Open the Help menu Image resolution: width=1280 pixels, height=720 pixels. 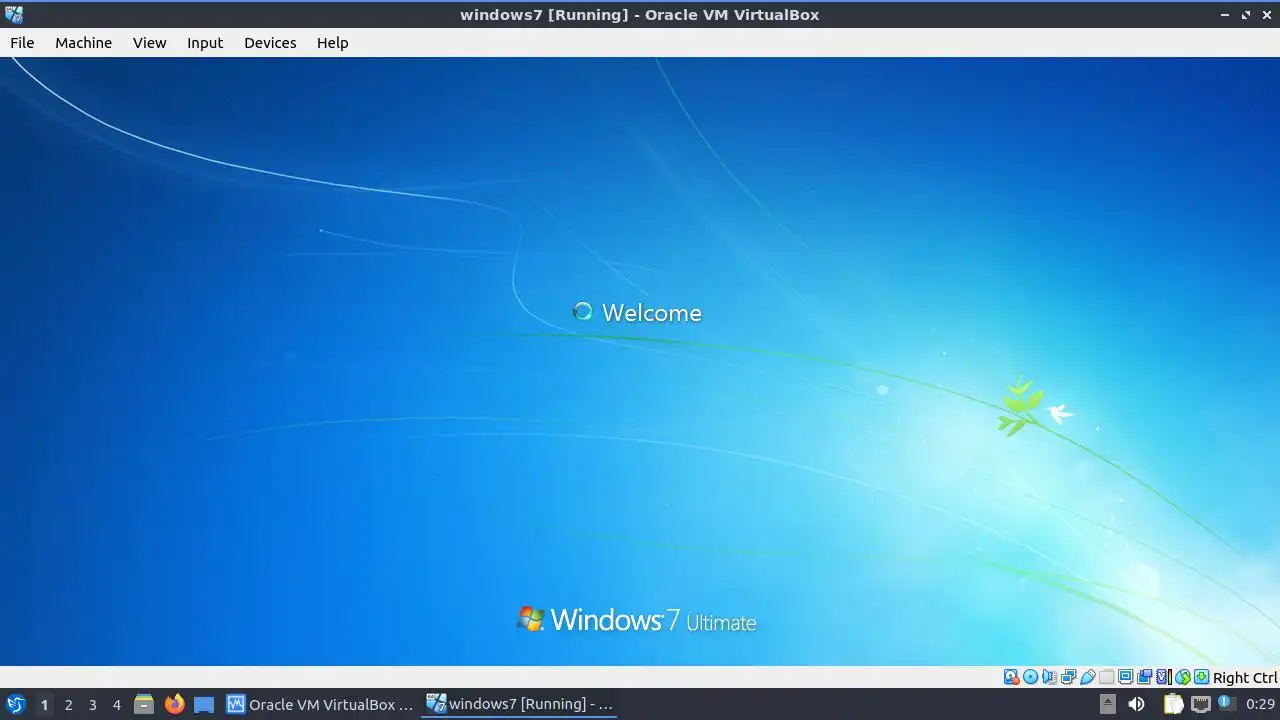click(x=332, y=43)
